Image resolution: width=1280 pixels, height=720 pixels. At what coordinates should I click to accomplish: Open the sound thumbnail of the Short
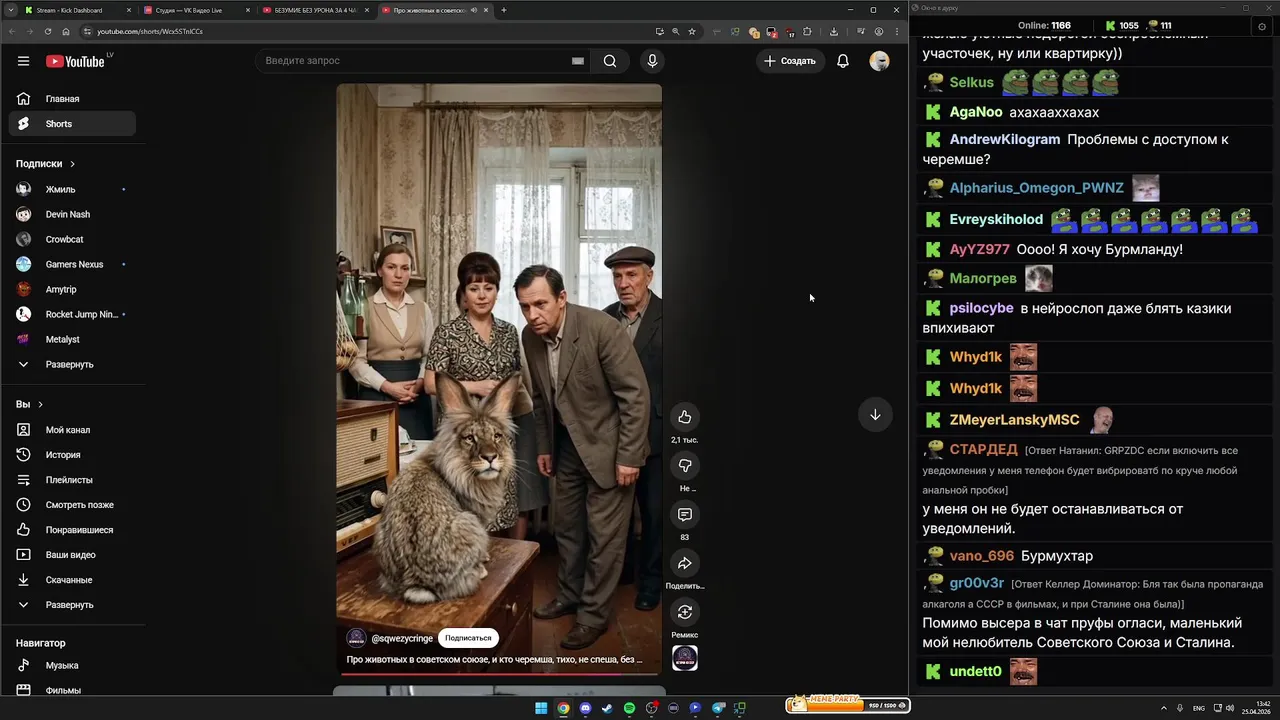click(x=685, y=658)
